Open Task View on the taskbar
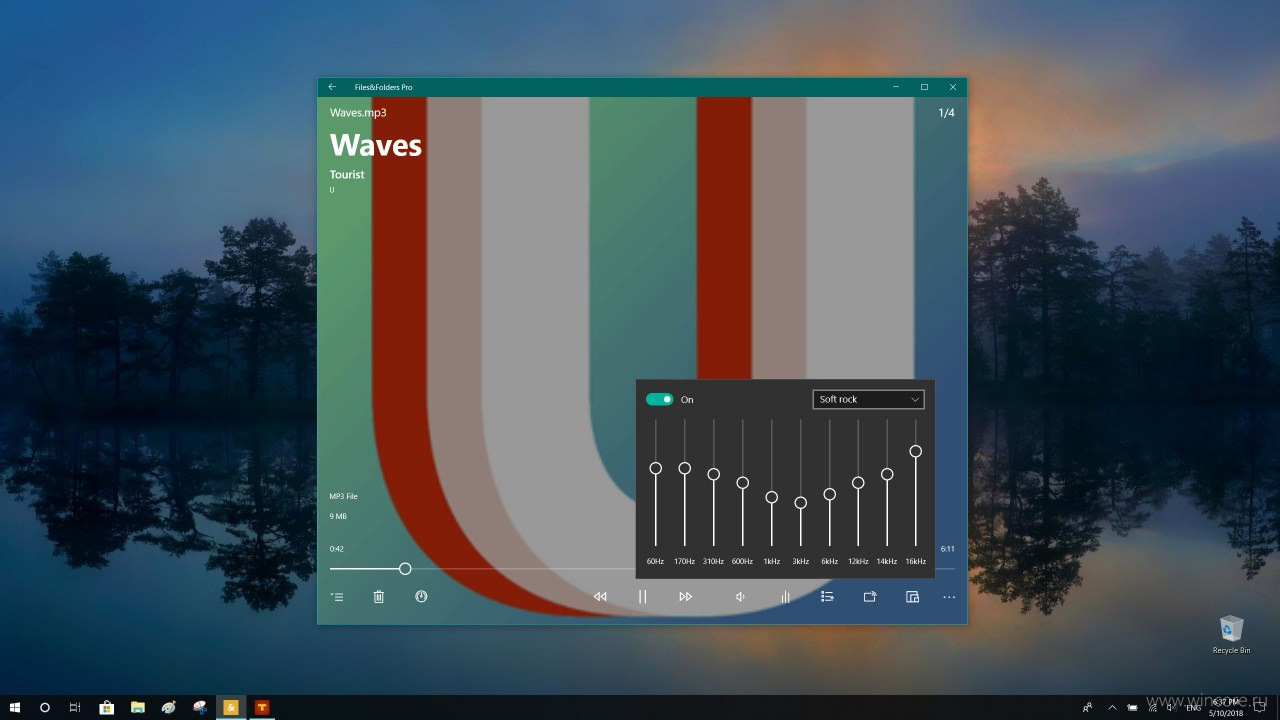The width and height of the screenshot is (1280, 720). [x=75, y=707]
